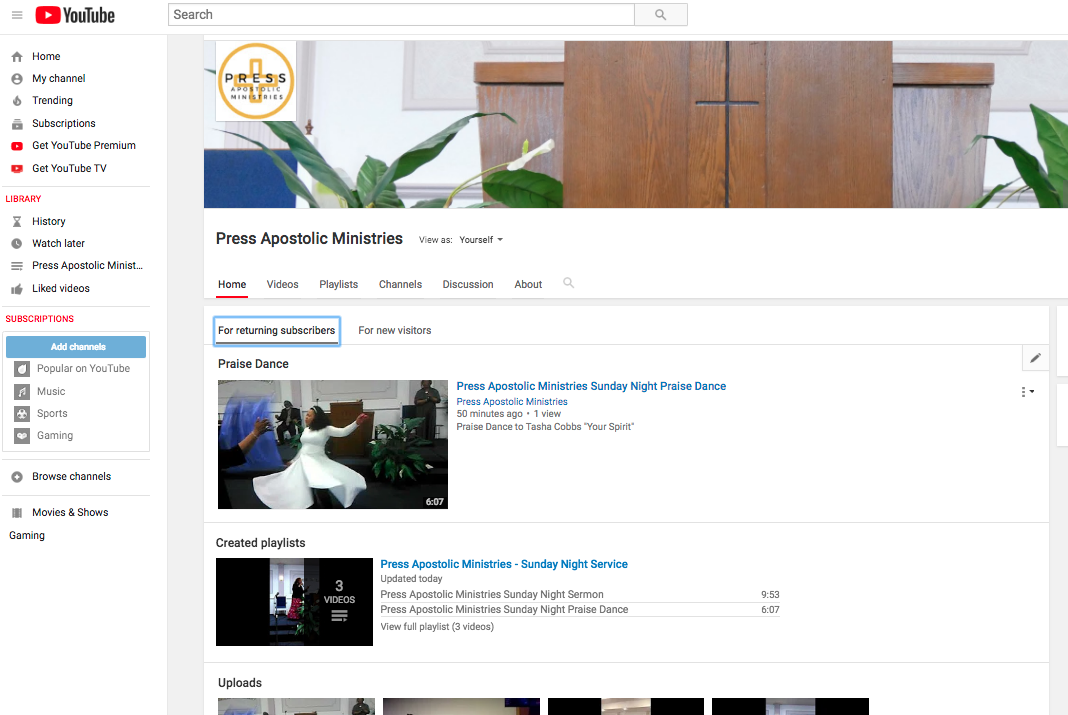Switch to the Discussion tab
The height and width of the screenshot is (715, 1068).
468,285
